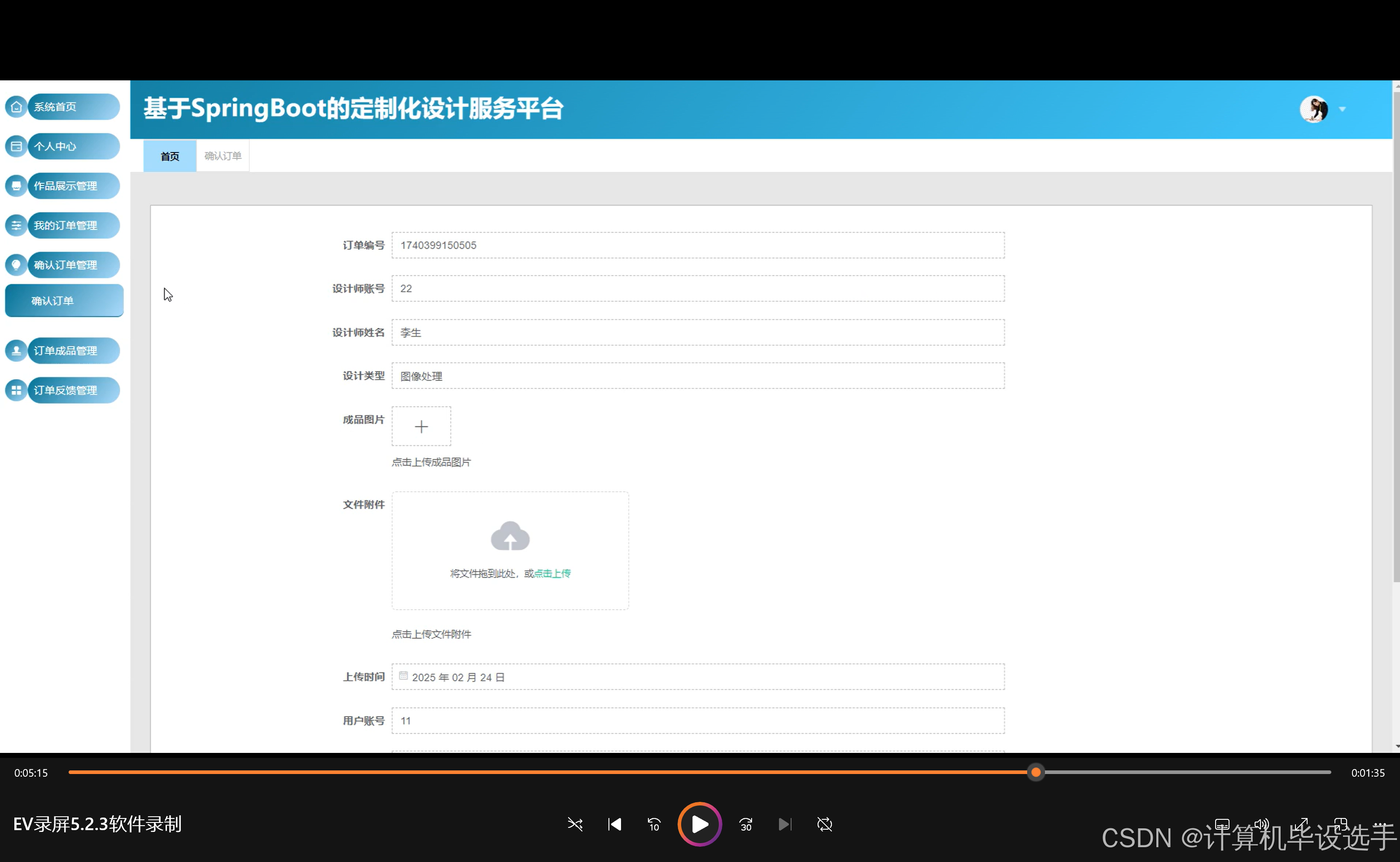
Task: Open subtitles options in player
Action: [1222, 824]
